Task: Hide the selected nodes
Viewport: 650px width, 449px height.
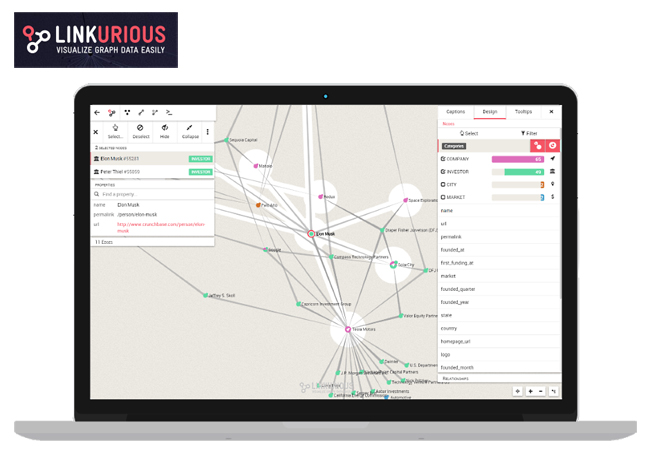Action: (165, 131)
